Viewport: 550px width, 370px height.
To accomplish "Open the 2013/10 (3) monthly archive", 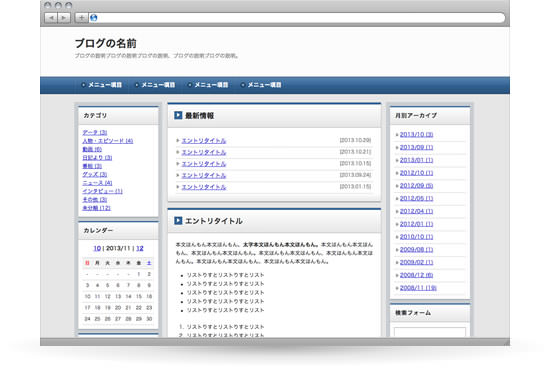I will point(416,134).
